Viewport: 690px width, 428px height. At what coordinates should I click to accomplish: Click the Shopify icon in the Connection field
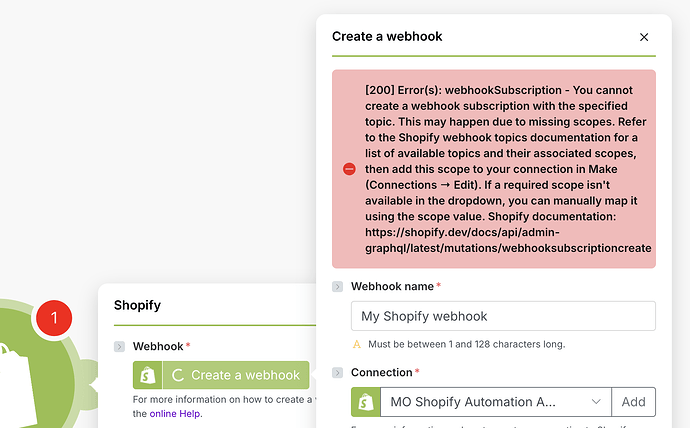click(365, 402)
